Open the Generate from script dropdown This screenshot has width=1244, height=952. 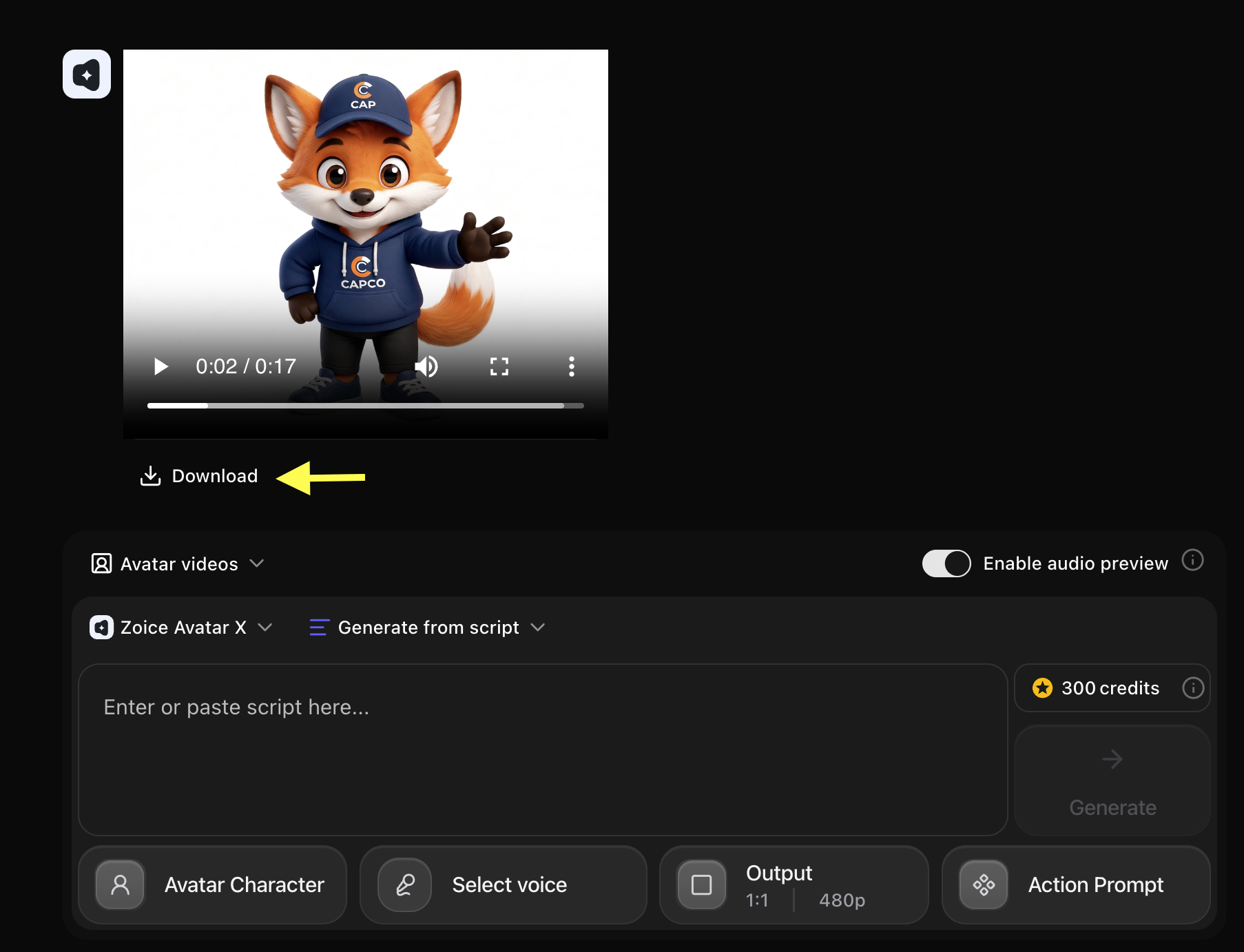pyautogui.click(x=427, y=628)
